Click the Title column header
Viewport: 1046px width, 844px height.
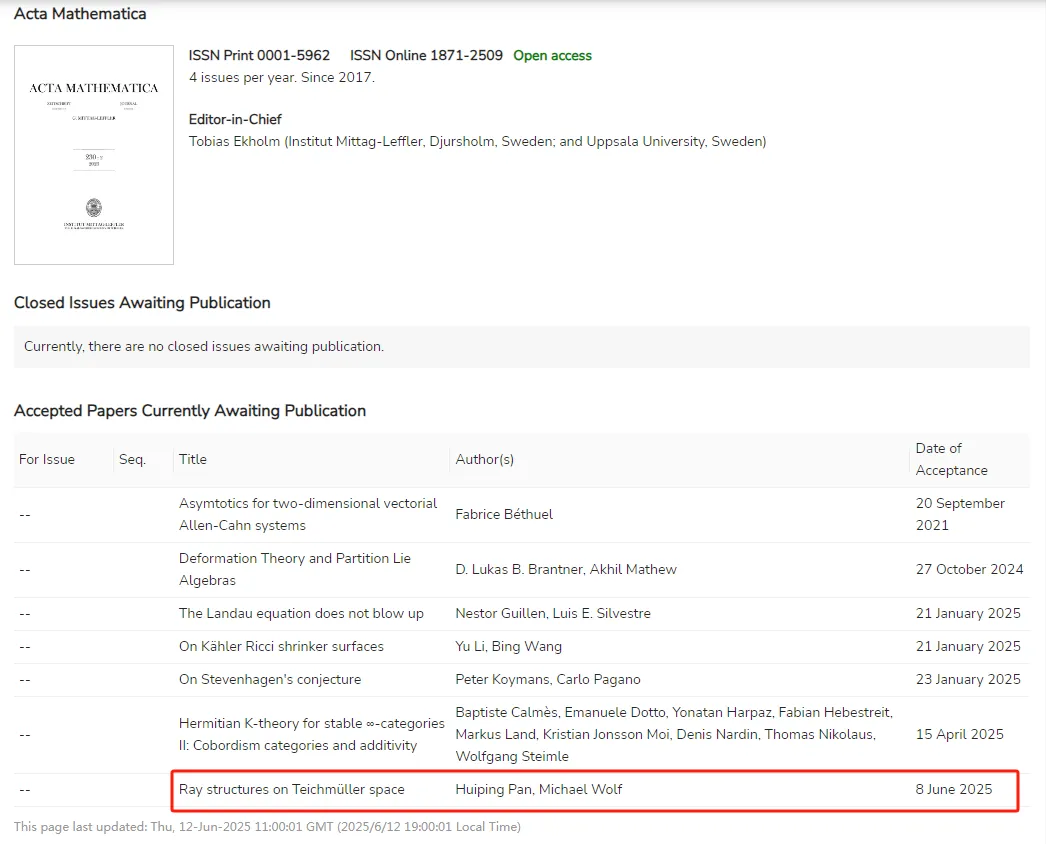click(193, 459)
